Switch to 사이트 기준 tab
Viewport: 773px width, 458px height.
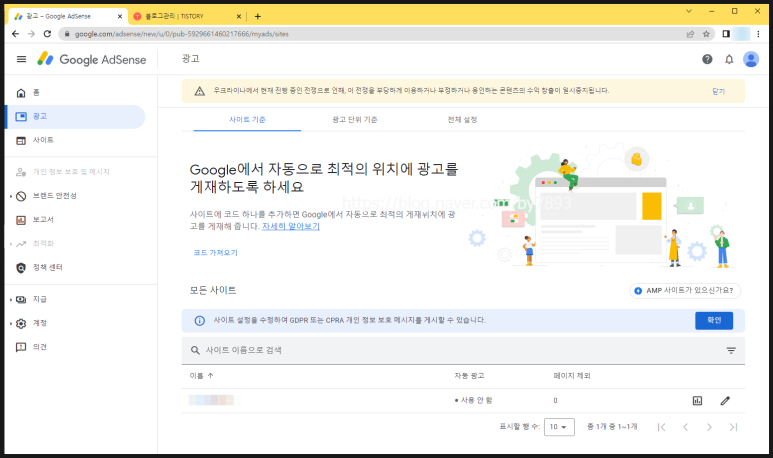point(247,120)
